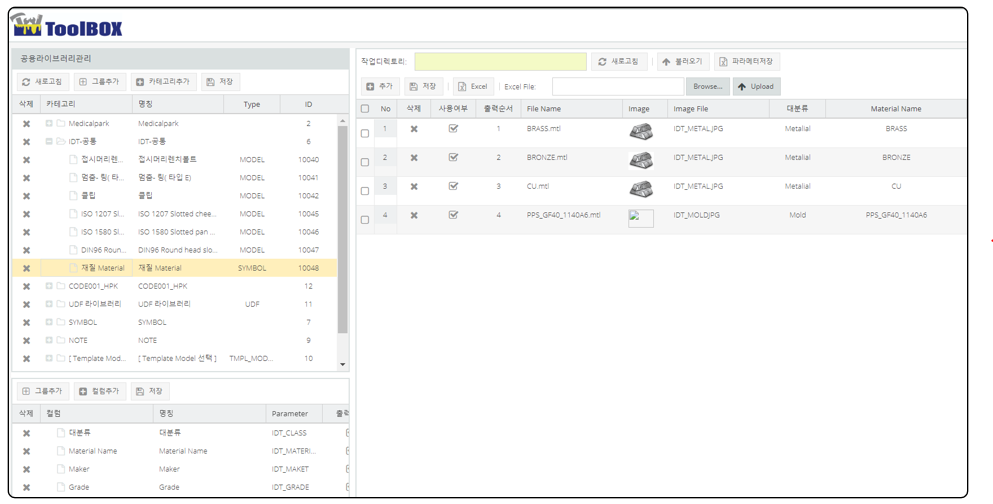Image resolution: width=993 pixels, height=504 pixels.
Task: Delete the ID 10045 ISO 1207 model row
Action: 26,215
